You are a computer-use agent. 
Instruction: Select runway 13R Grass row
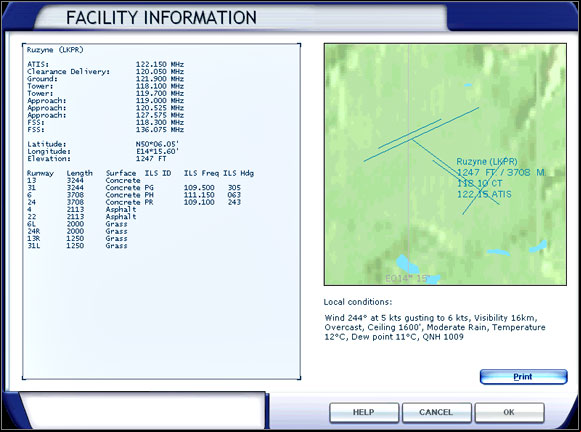(x=77, y=239)
